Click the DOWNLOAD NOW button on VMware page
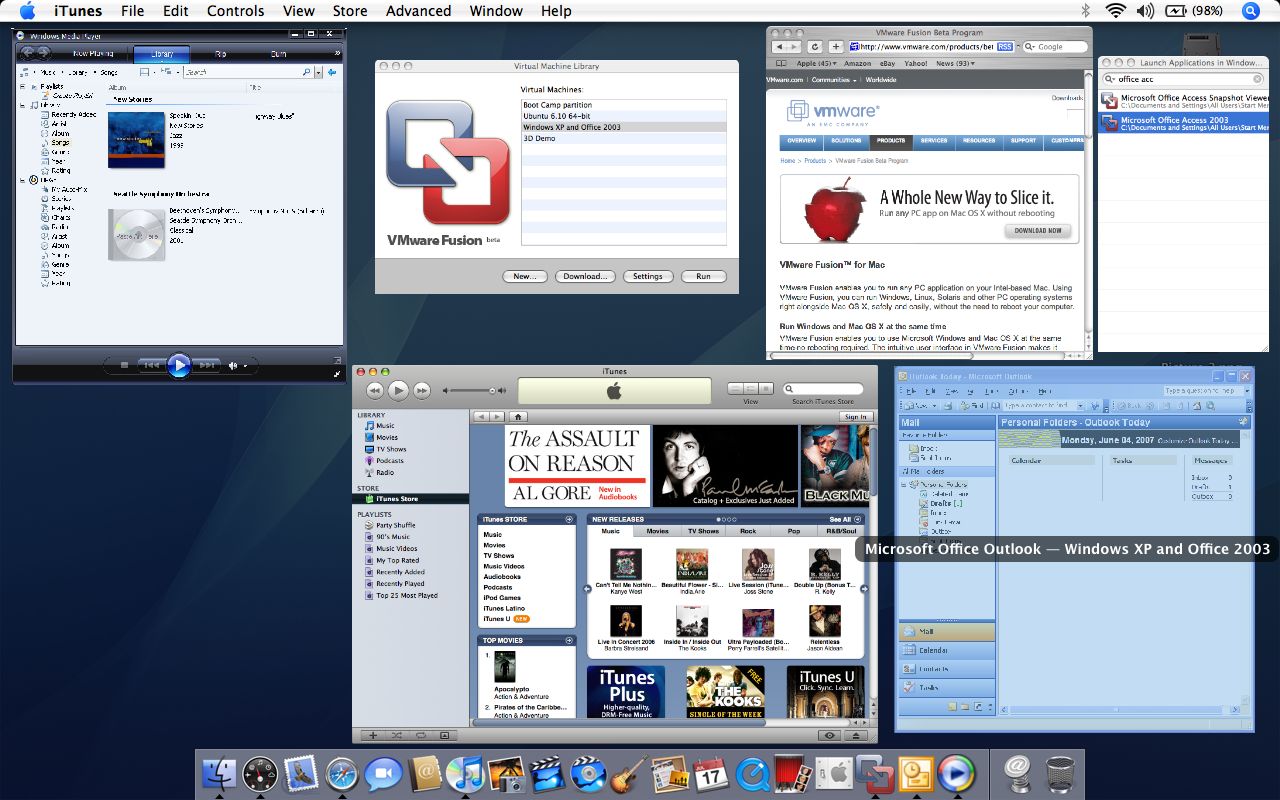 pyautogui.click(x=1038, y=230)
